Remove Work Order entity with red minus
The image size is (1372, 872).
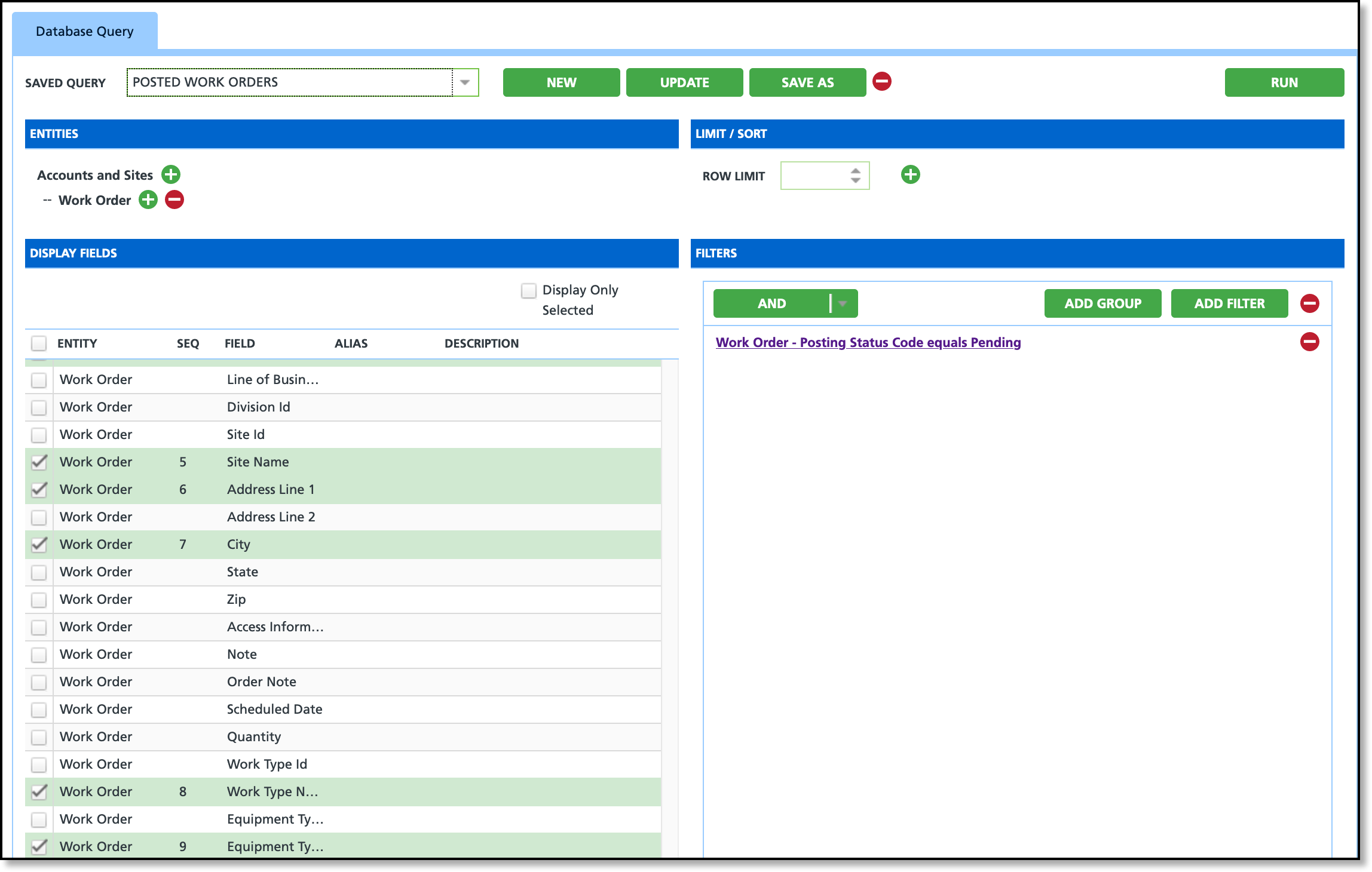point(174,199)
